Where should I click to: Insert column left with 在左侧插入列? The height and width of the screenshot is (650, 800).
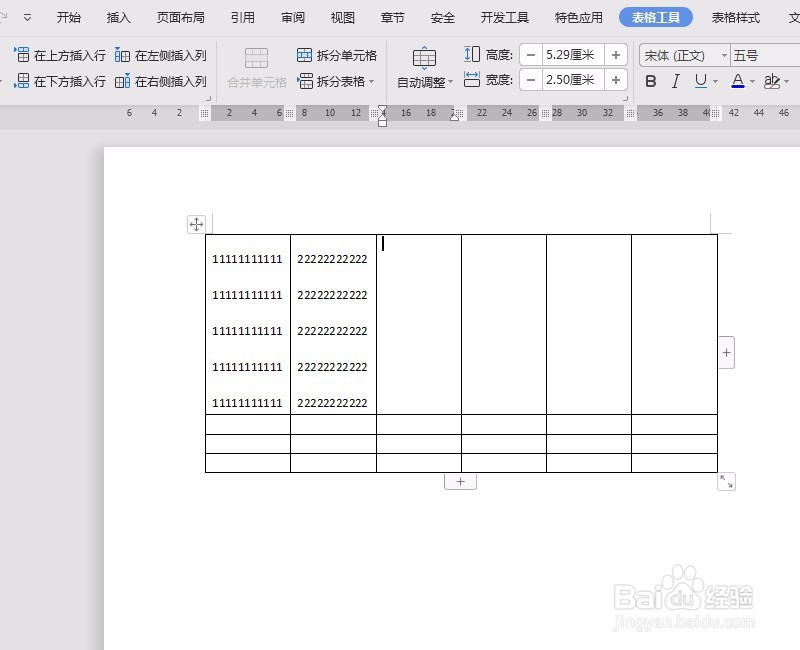point(170,55)
